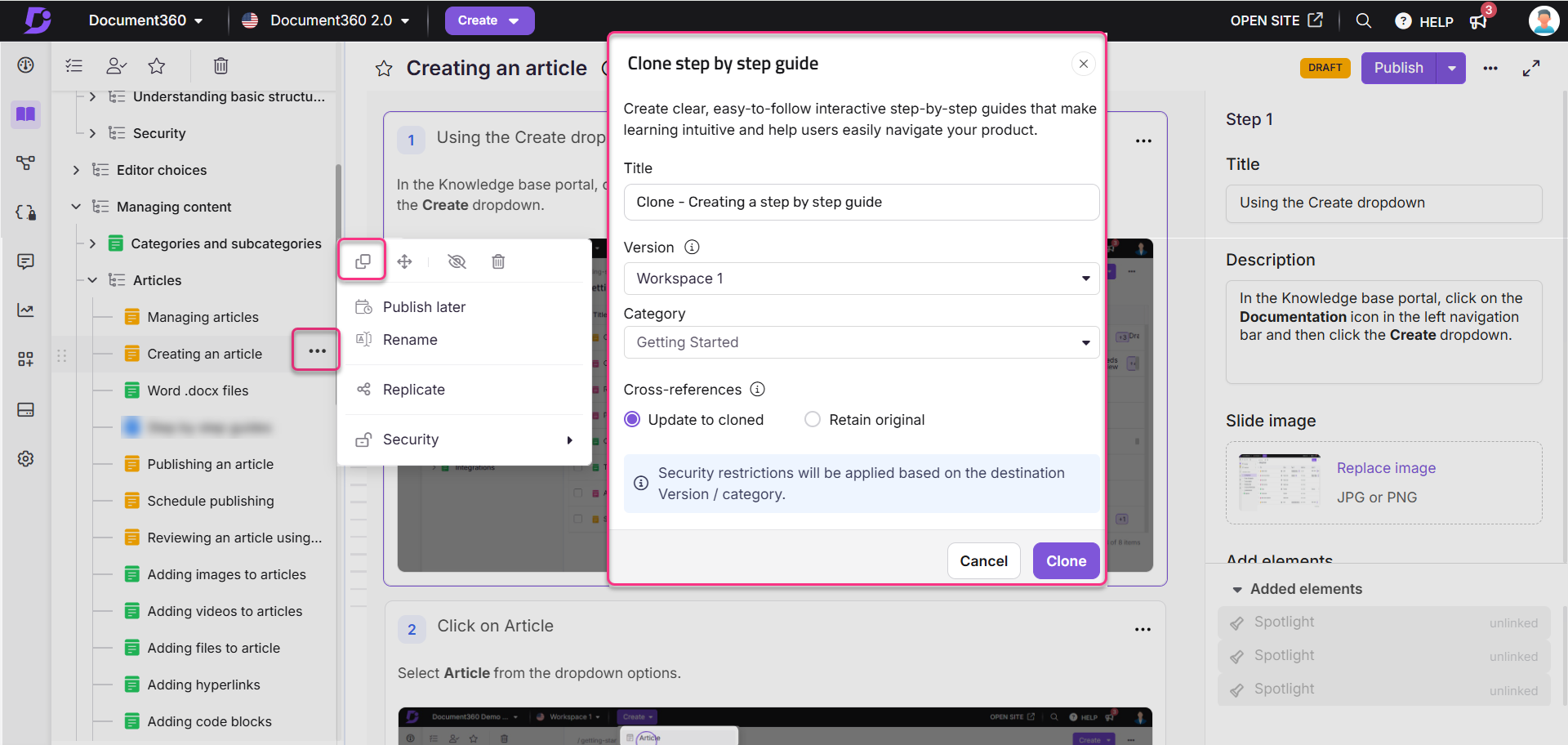Screen dimensions: 1568x745
Task: Collapse the Added elements section
Action: pyautogui.click(x=1237, y=589)
